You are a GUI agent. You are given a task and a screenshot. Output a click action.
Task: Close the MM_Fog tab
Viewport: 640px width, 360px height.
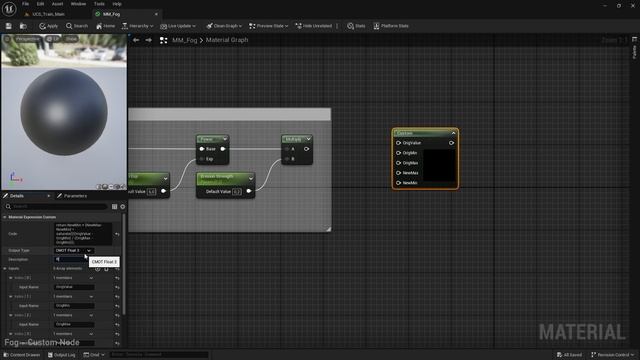(x=156, y=14)
